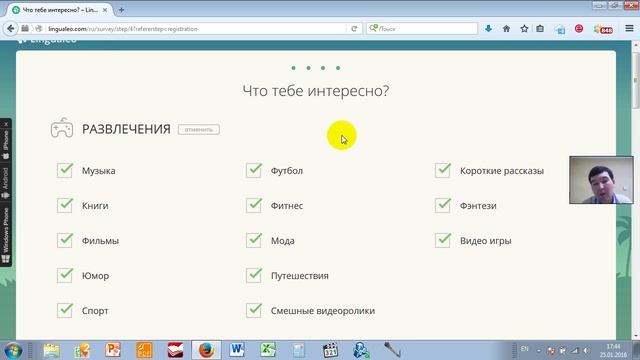Uncheck the Смешные видеоролики checkbox
640x360 pixels.
tap(253, 310)
